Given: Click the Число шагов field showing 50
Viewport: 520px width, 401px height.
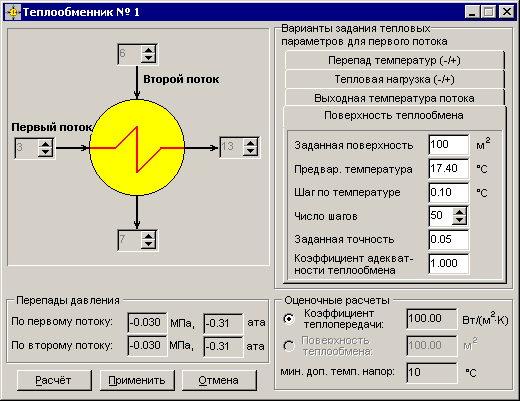Looking at the screenshot, I should pyautogui.click(x=441, y=216).
